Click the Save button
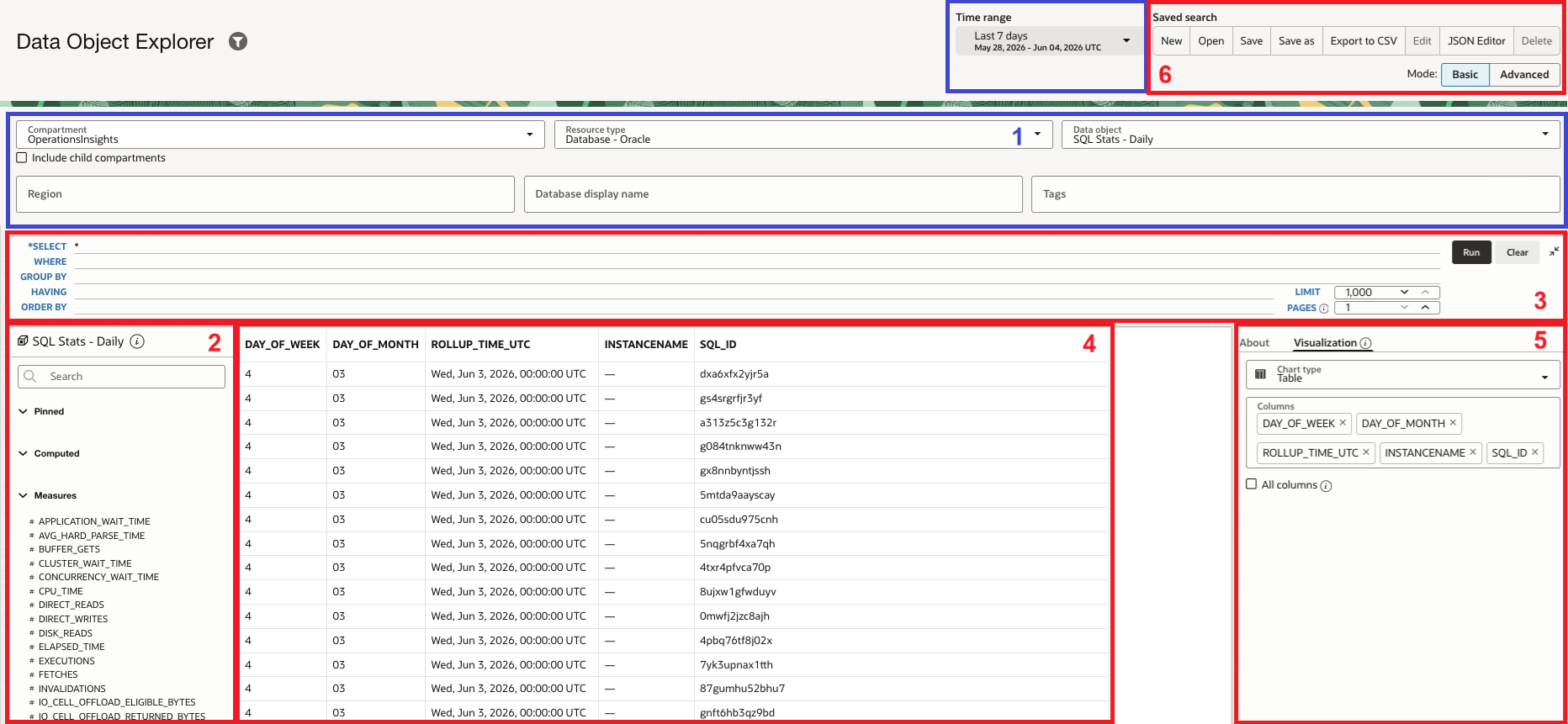 coord(1251,40)
